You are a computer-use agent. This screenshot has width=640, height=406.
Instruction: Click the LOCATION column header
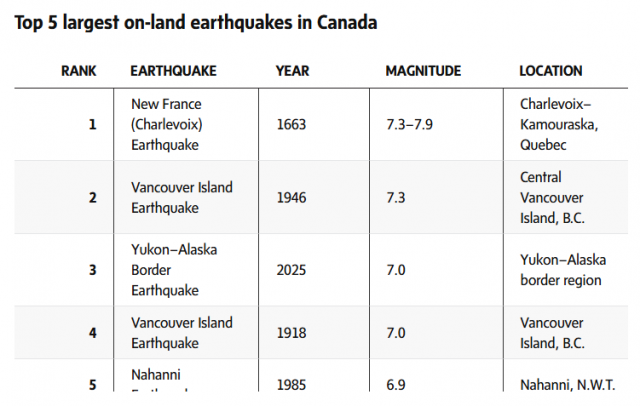(551, 71)
